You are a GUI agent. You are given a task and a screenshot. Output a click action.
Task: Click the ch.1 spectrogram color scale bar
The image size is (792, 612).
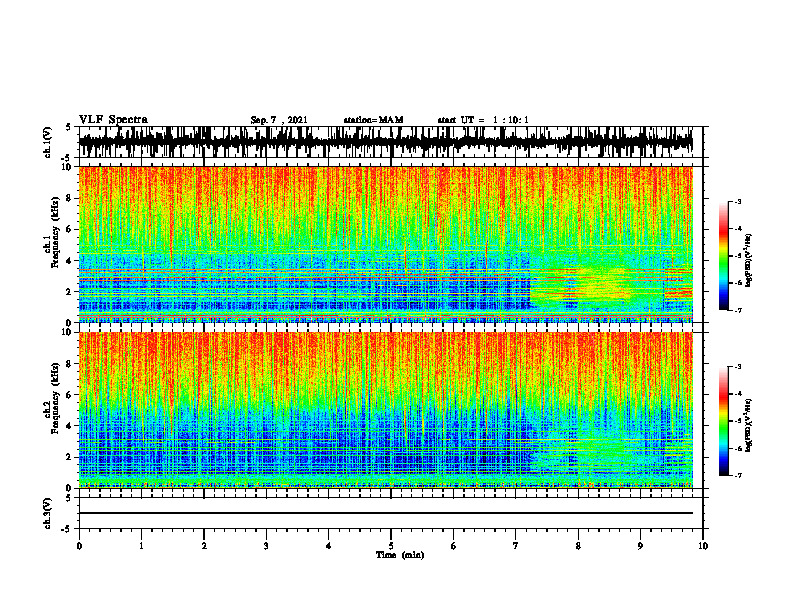tap(723, 256)
